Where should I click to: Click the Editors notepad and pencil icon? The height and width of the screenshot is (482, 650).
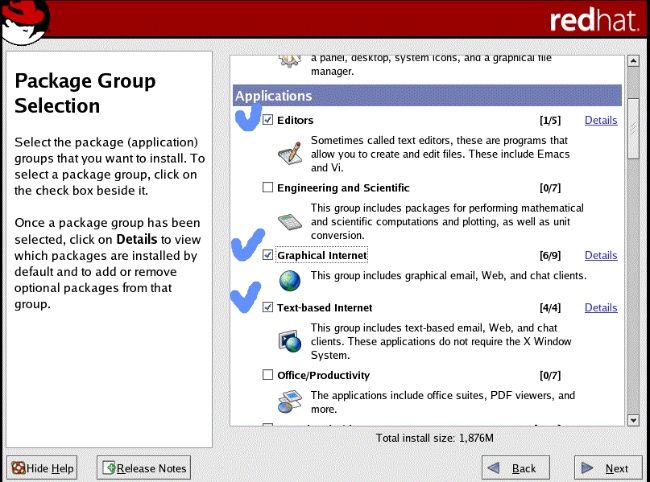(x=289, y=153)
